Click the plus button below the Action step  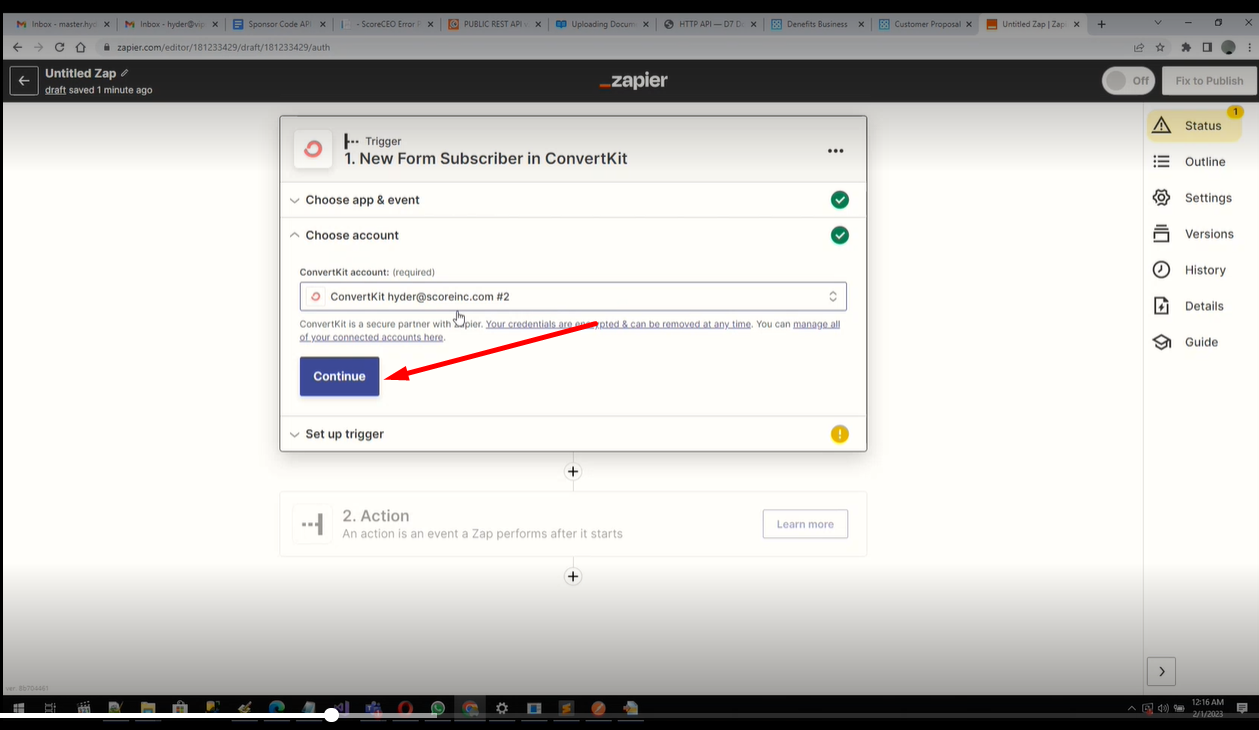pyautogui.click(x=573, y=577)
